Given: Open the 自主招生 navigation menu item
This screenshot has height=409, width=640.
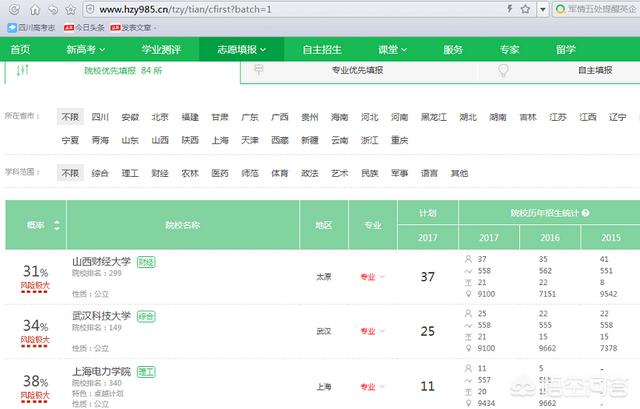Looking at the screenshot, I should click(x=323, y=49).
